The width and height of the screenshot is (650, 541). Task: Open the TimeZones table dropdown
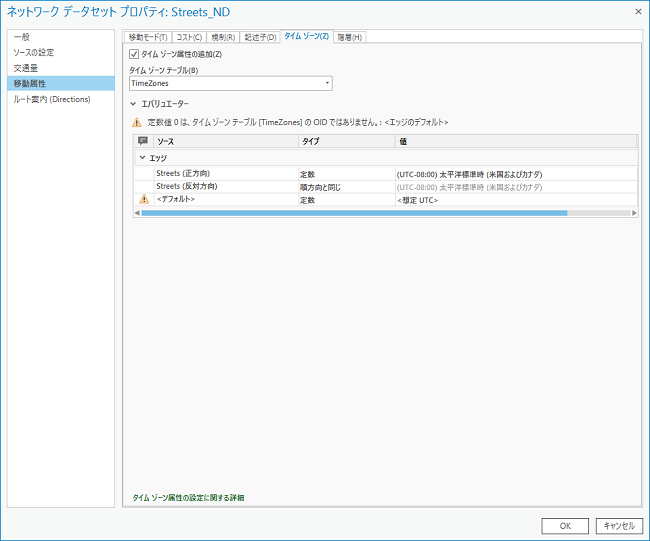[x=326, y=84]
